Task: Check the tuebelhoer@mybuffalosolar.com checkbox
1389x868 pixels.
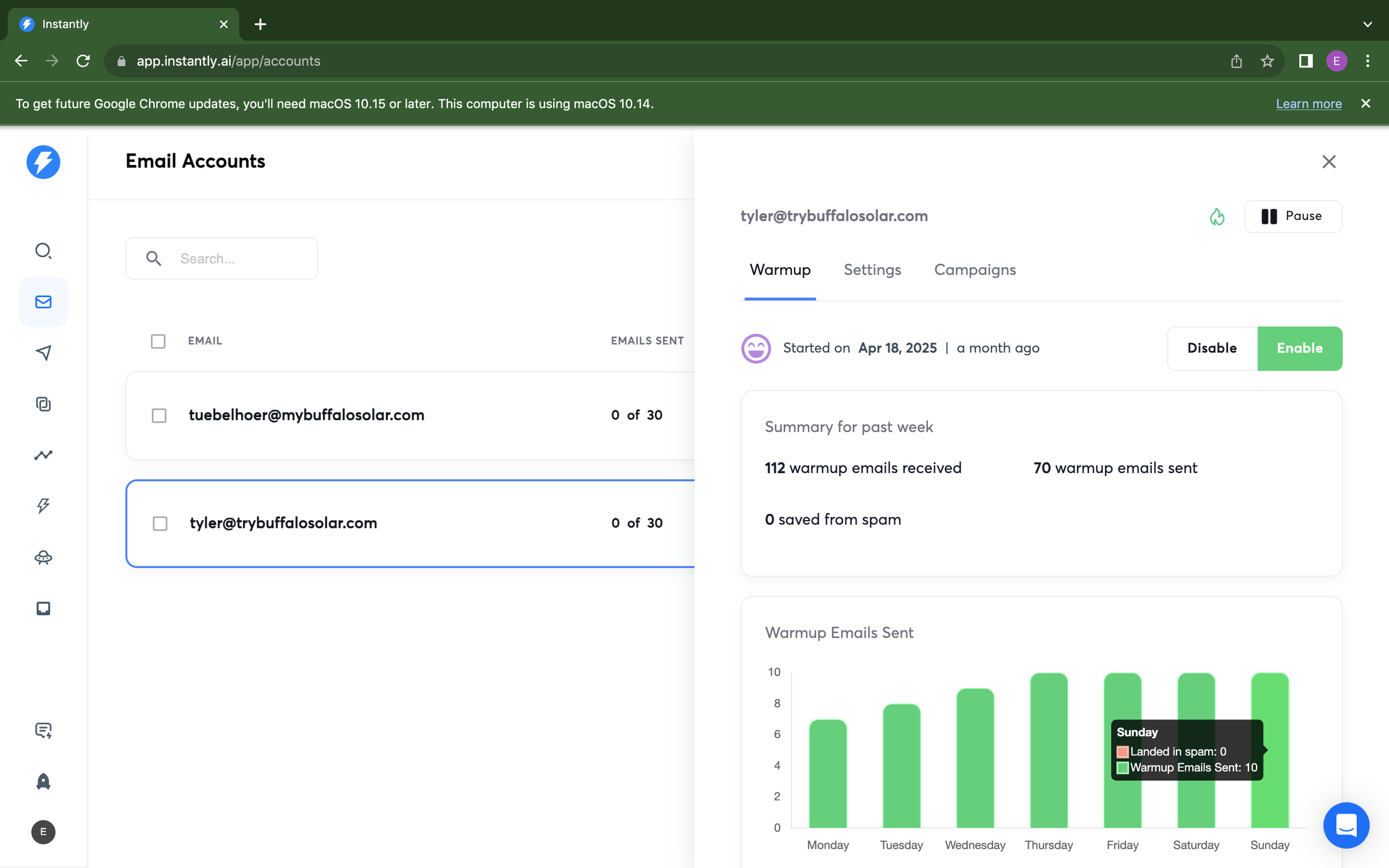Action: (x=159, y=415)
